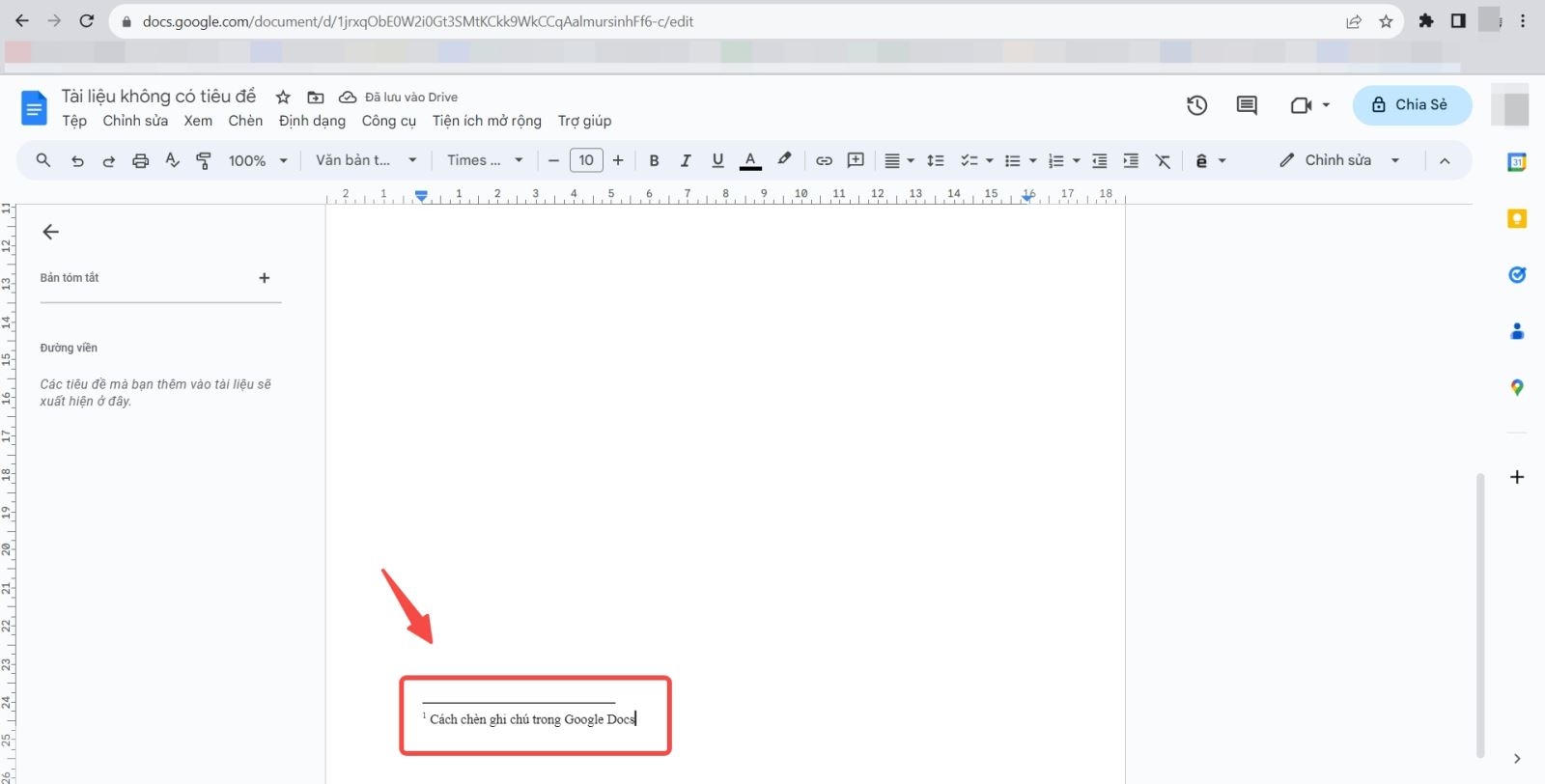Expand numbered list style arrow

(x=1076, y=160)
